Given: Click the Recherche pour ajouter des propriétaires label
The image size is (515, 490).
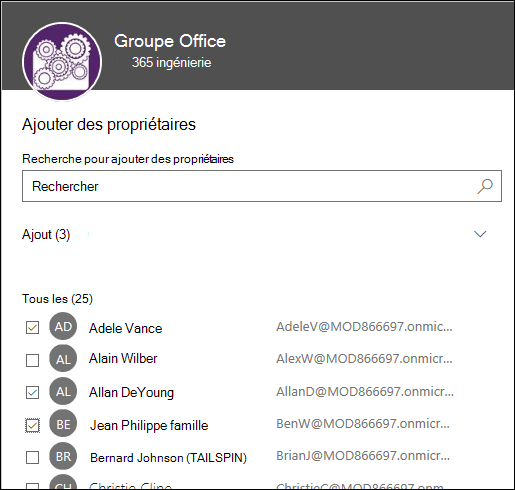Looking at the screenshot, I should pyautogui.click(x=128, y=159).
